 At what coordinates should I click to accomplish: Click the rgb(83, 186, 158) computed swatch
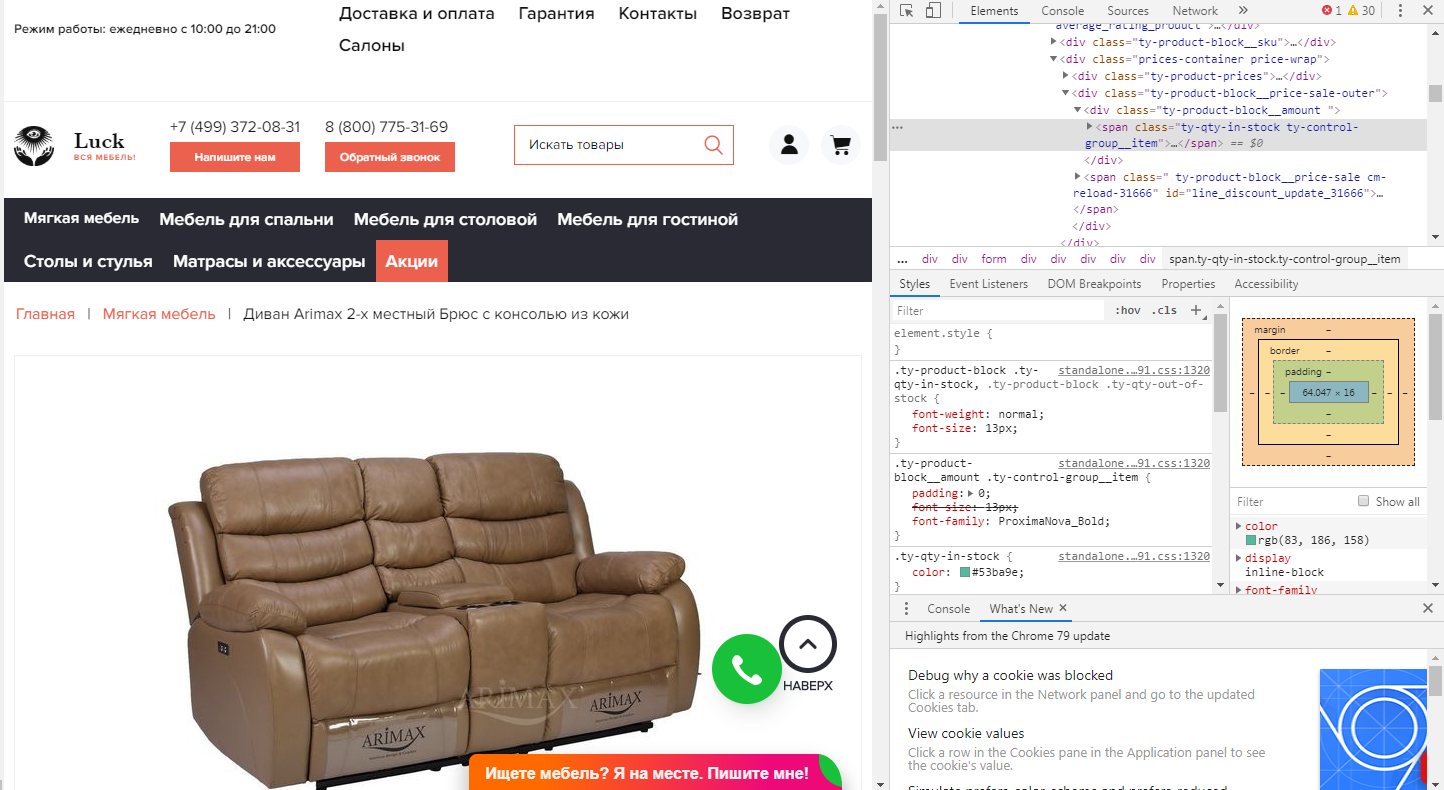tap(1251, 540)
